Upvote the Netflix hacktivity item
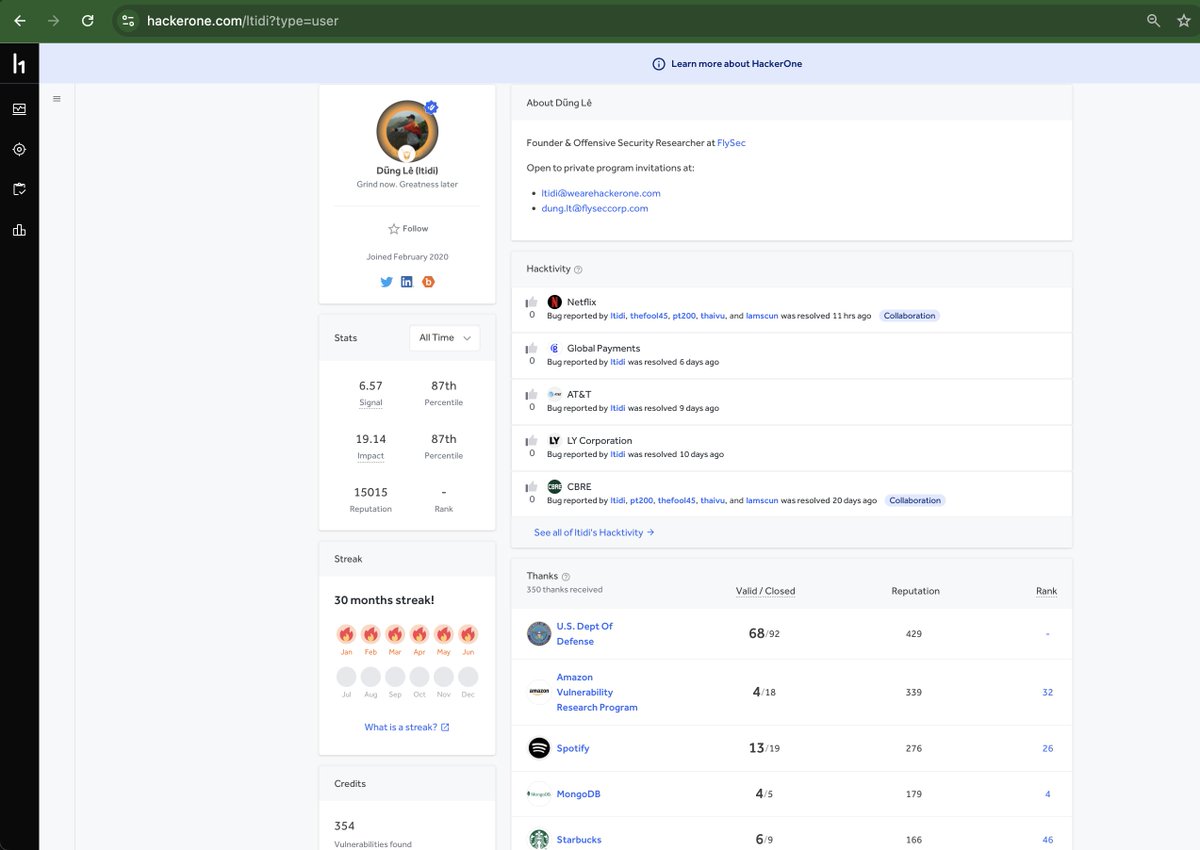 click(532, 302)
